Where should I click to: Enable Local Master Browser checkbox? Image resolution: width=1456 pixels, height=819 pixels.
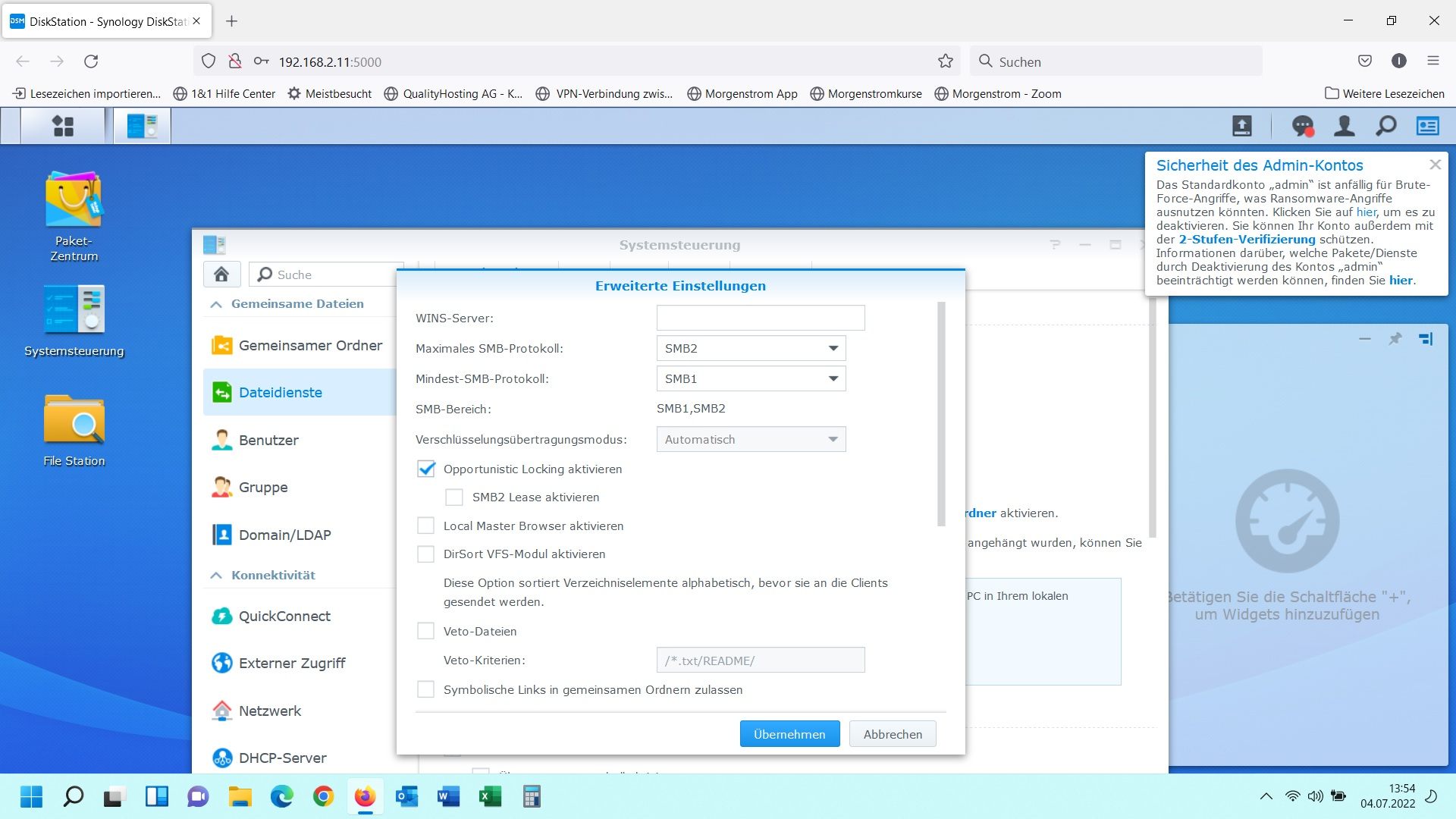point(426,526)
